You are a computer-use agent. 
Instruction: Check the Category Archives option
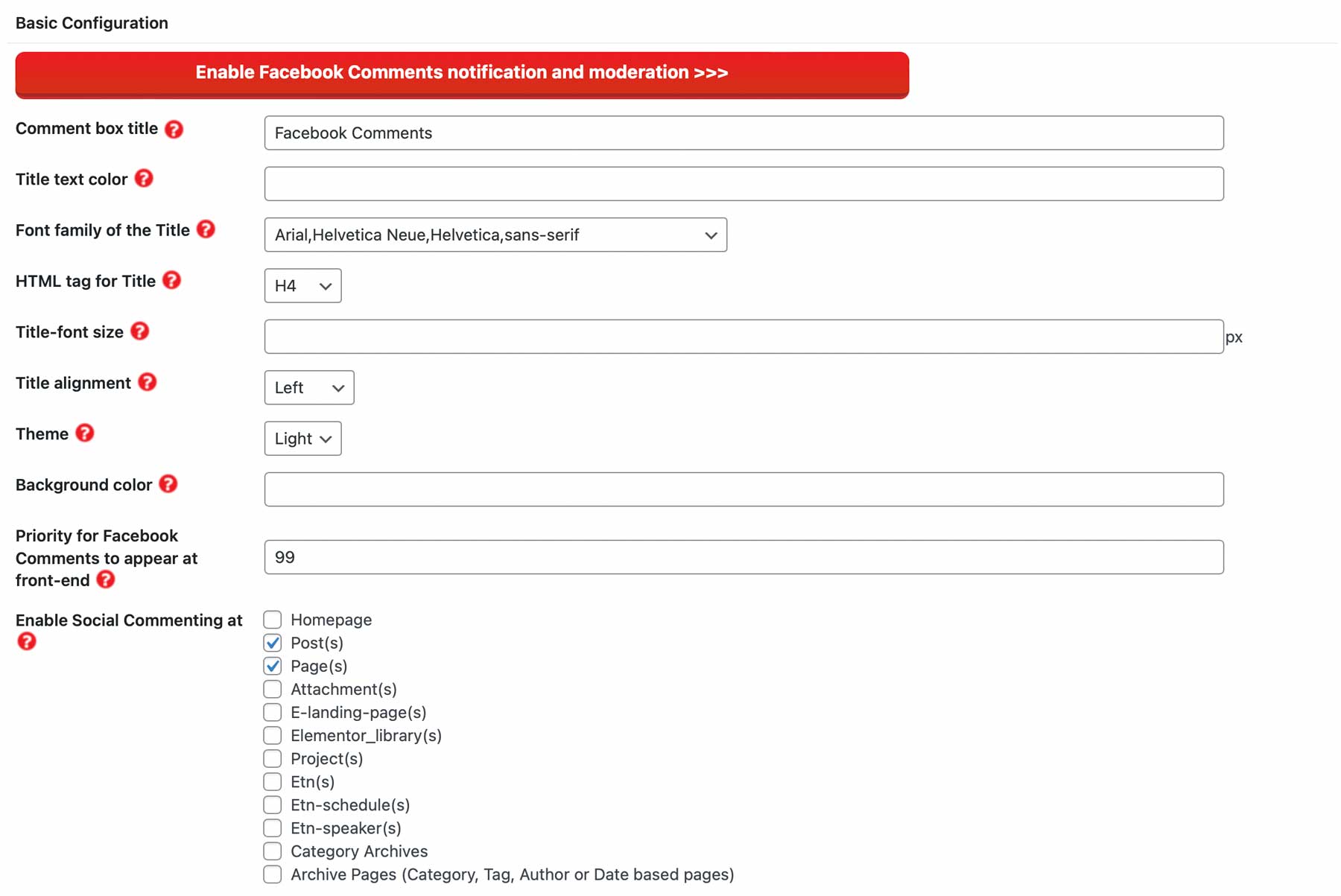(272, 851)
